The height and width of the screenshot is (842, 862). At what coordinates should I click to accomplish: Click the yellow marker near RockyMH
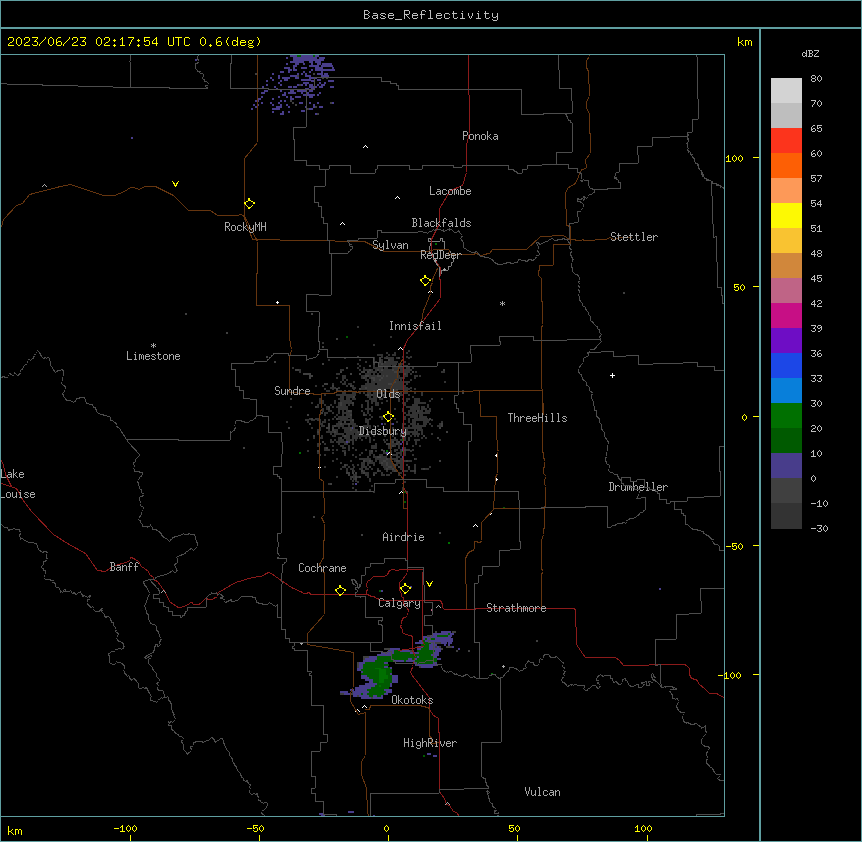[249, 204]
